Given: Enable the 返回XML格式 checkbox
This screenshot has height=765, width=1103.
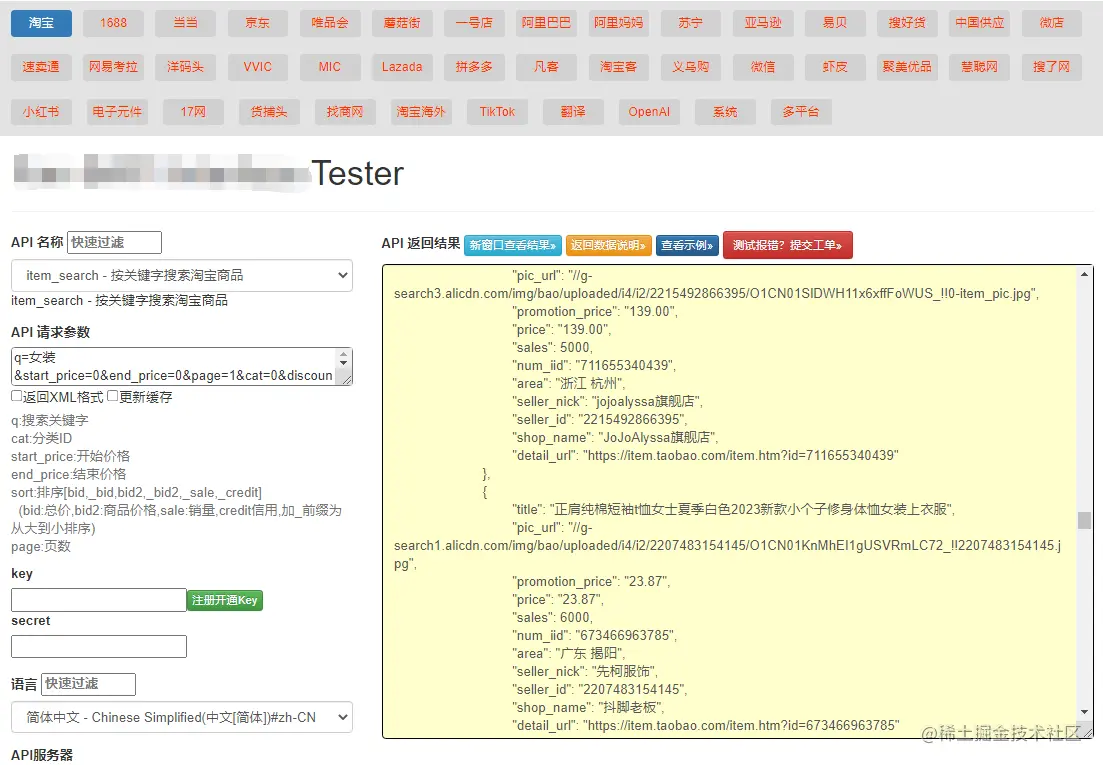Looking at the screenshot, I should click(16, 397).
